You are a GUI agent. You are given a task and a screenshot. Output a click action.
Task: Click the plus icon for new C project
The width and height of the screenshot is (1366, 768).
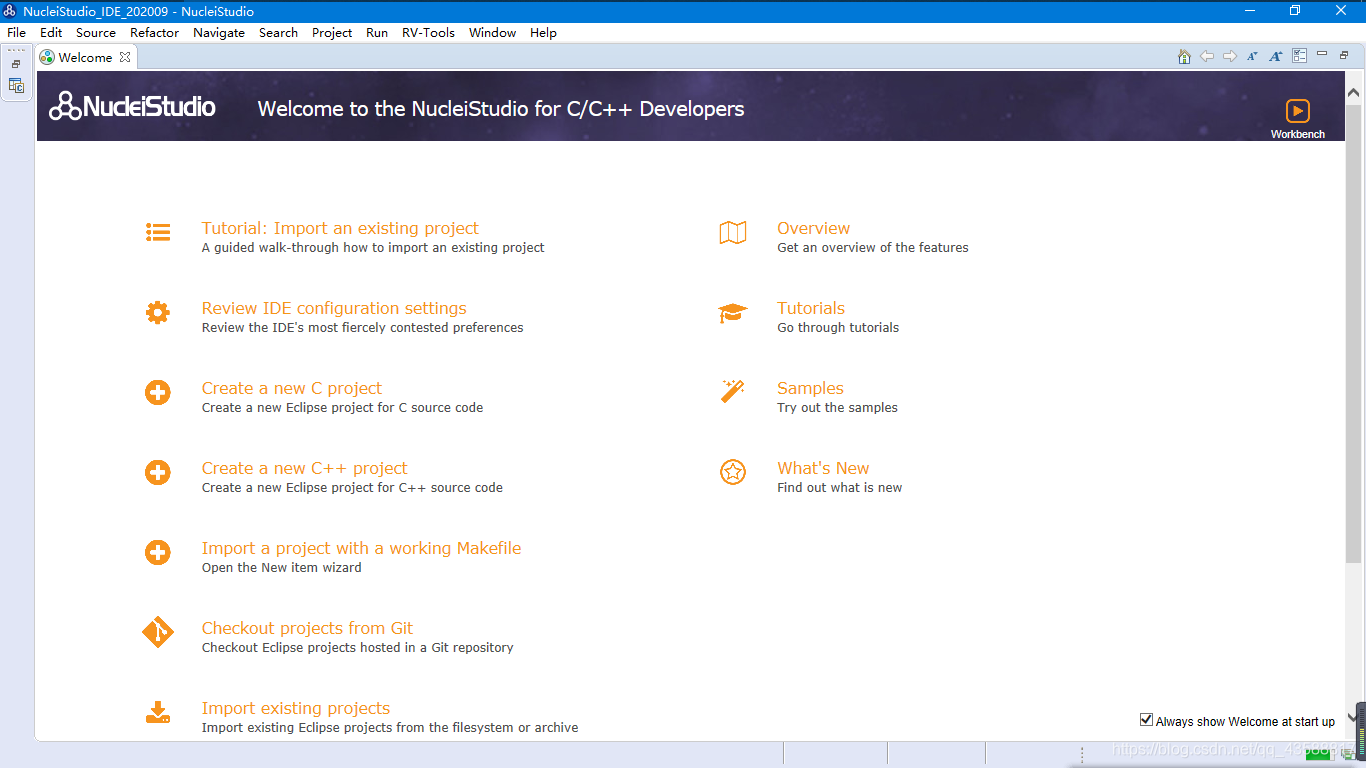[x=158, y=392]
